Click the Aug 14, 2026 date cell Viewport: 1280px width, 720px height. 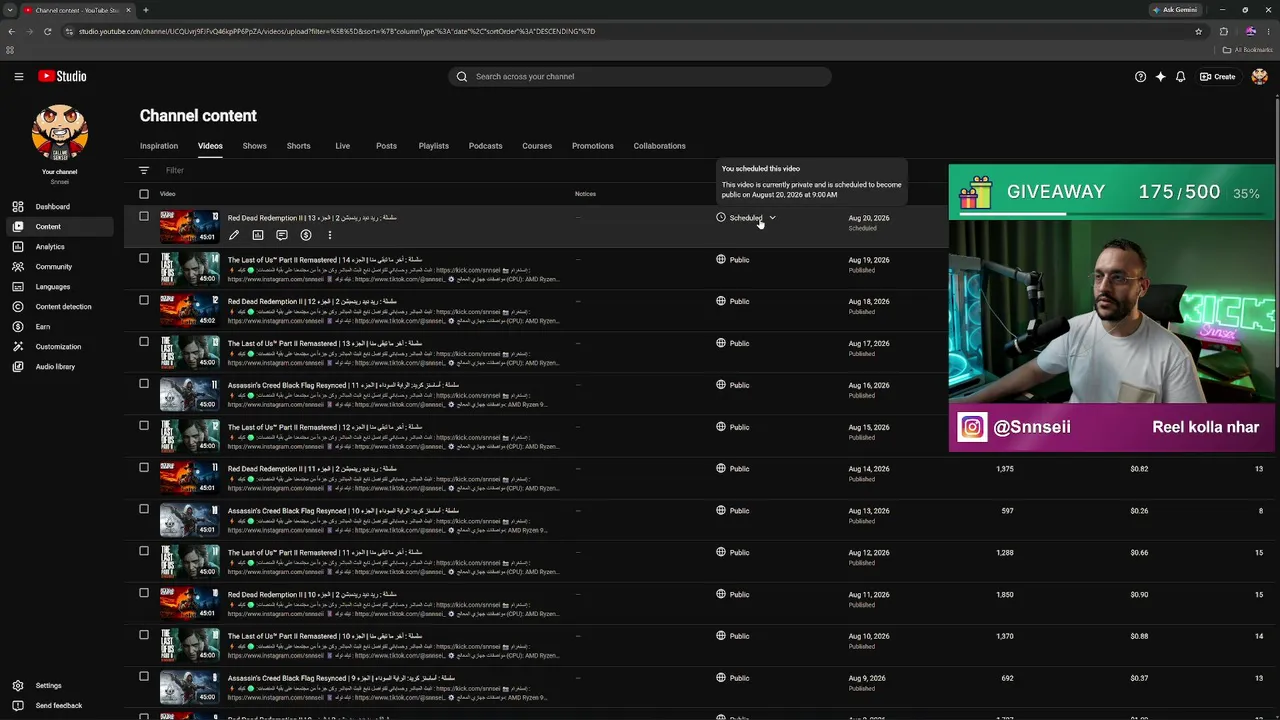(x=869, y=469)
